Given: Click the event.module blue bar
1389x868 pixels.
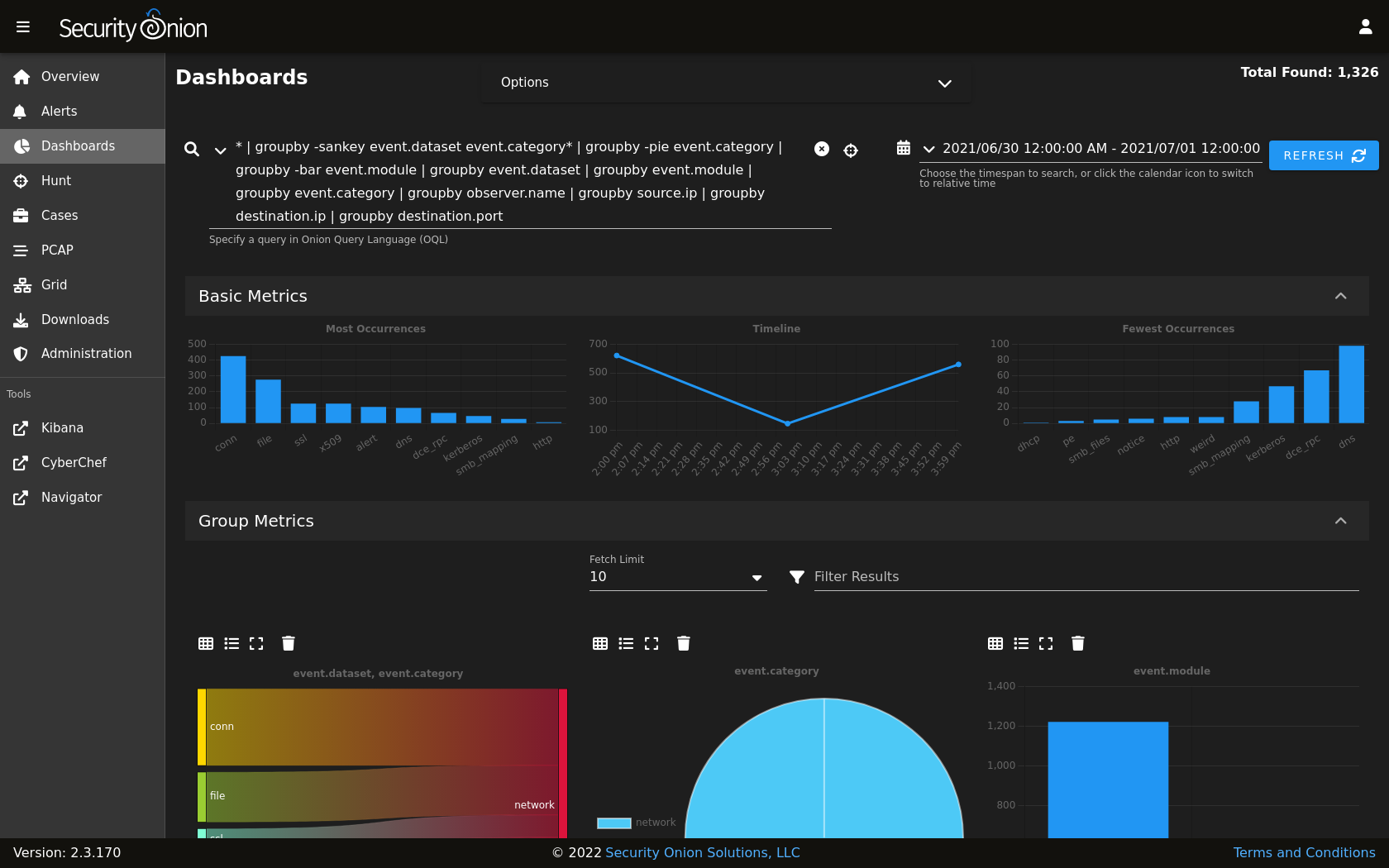Looking at the screenshot, I should (1108, 780).
